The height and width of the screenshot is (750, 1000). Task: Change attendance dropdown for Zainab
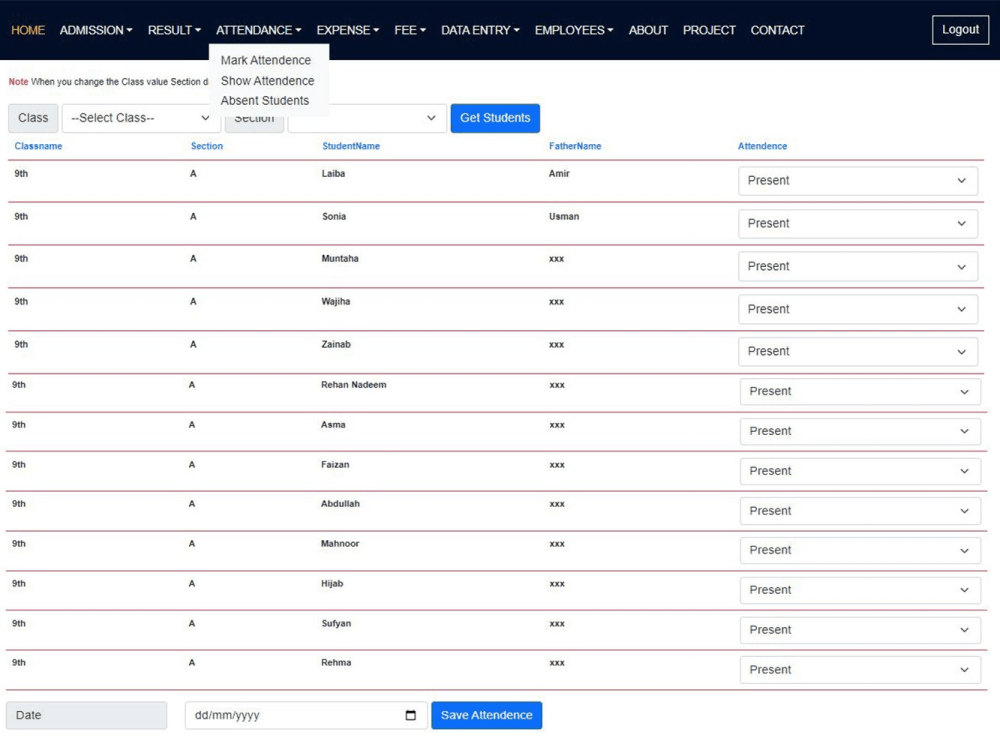click(858, 351)
